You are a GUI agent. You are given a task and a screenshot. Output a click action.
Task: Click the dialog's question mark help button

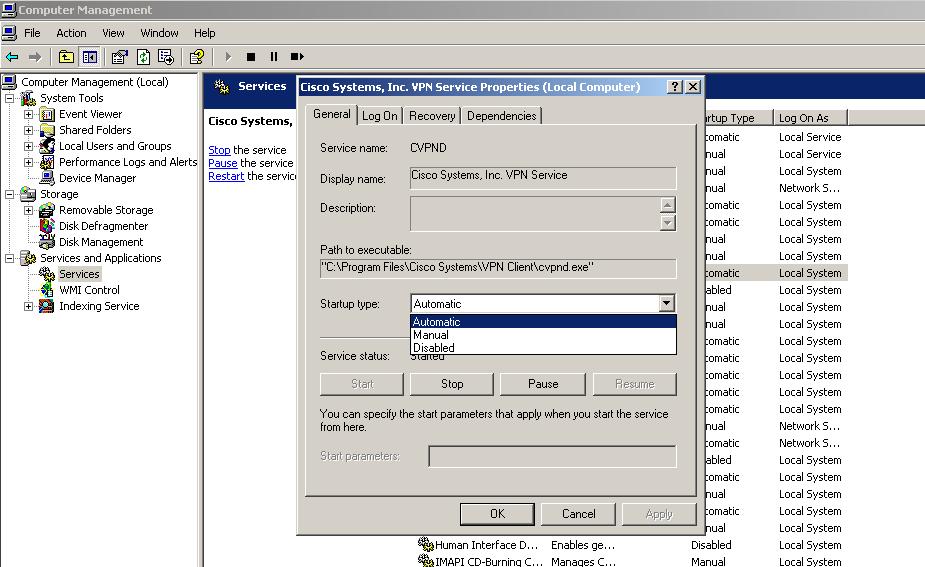point(675,87)
